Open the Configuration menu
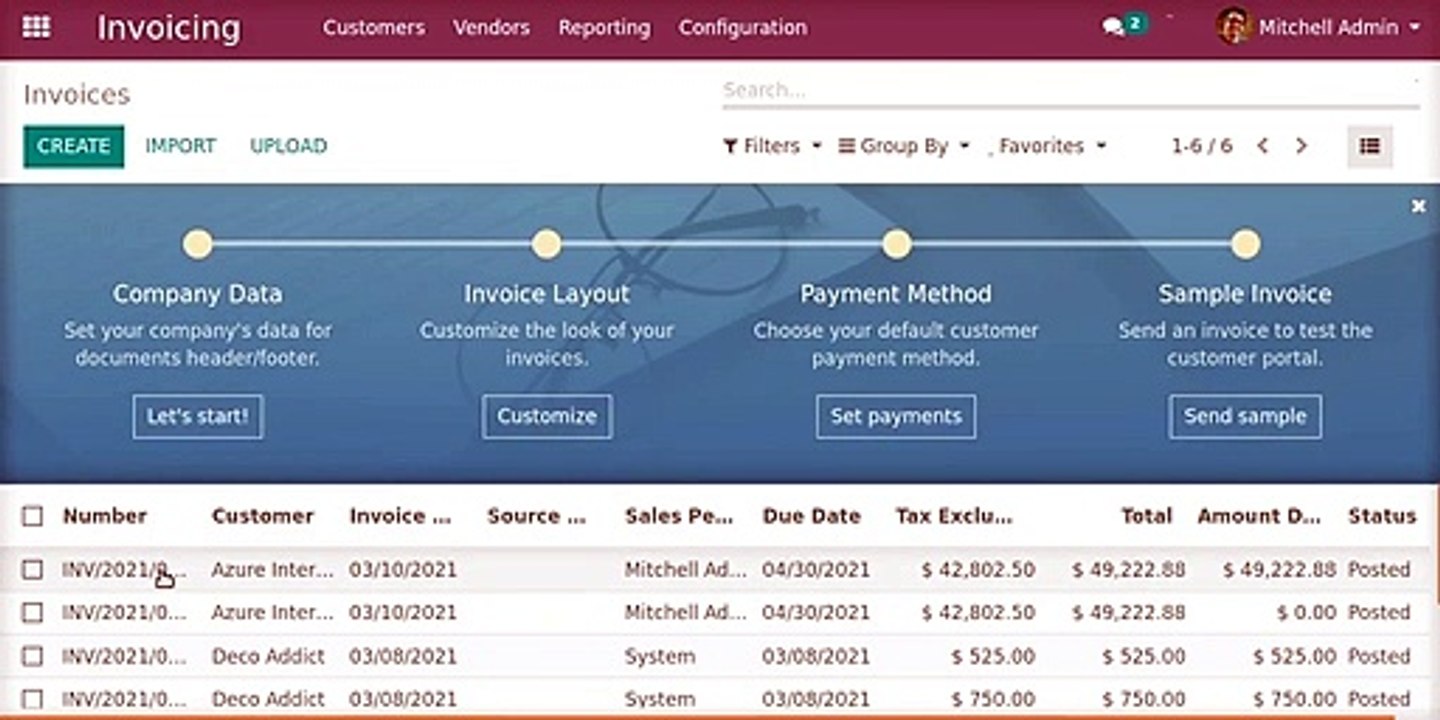Screen dimensions: 1440x720 [742, 27]
